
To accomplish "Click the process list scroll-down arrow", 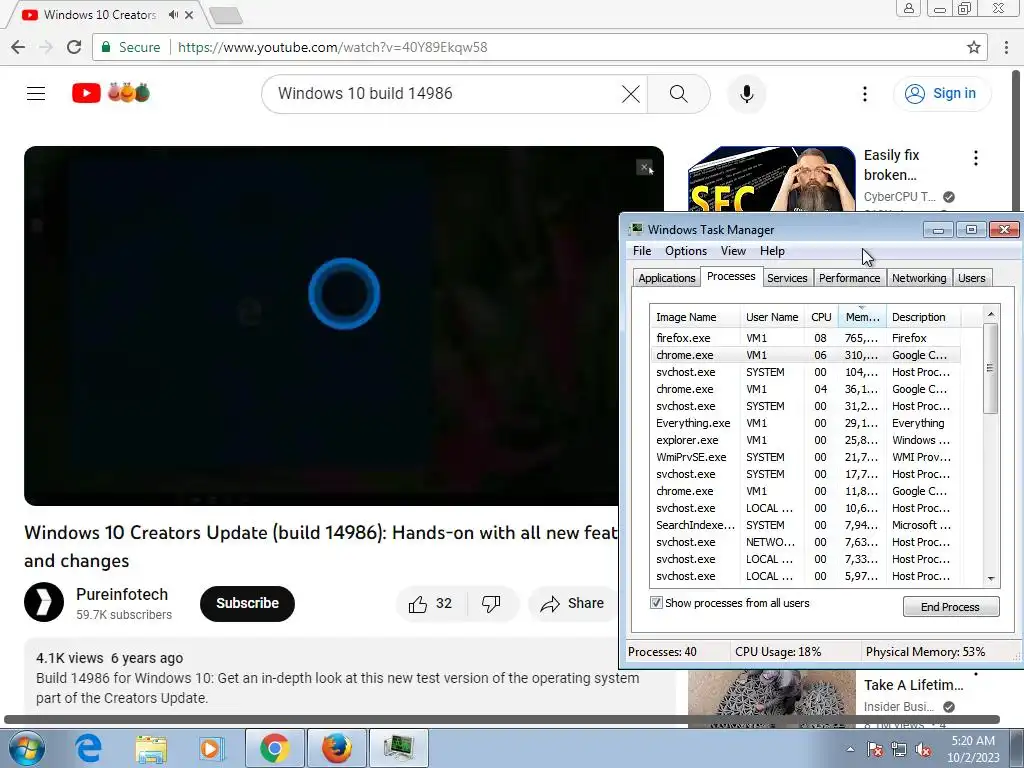I will click(991, 579).
